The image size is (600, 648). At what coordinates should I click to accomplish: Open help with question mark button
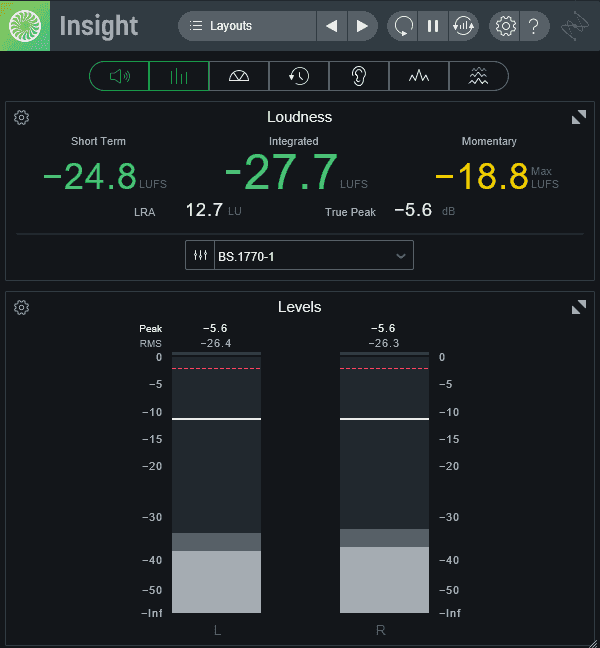click(534, 26)
